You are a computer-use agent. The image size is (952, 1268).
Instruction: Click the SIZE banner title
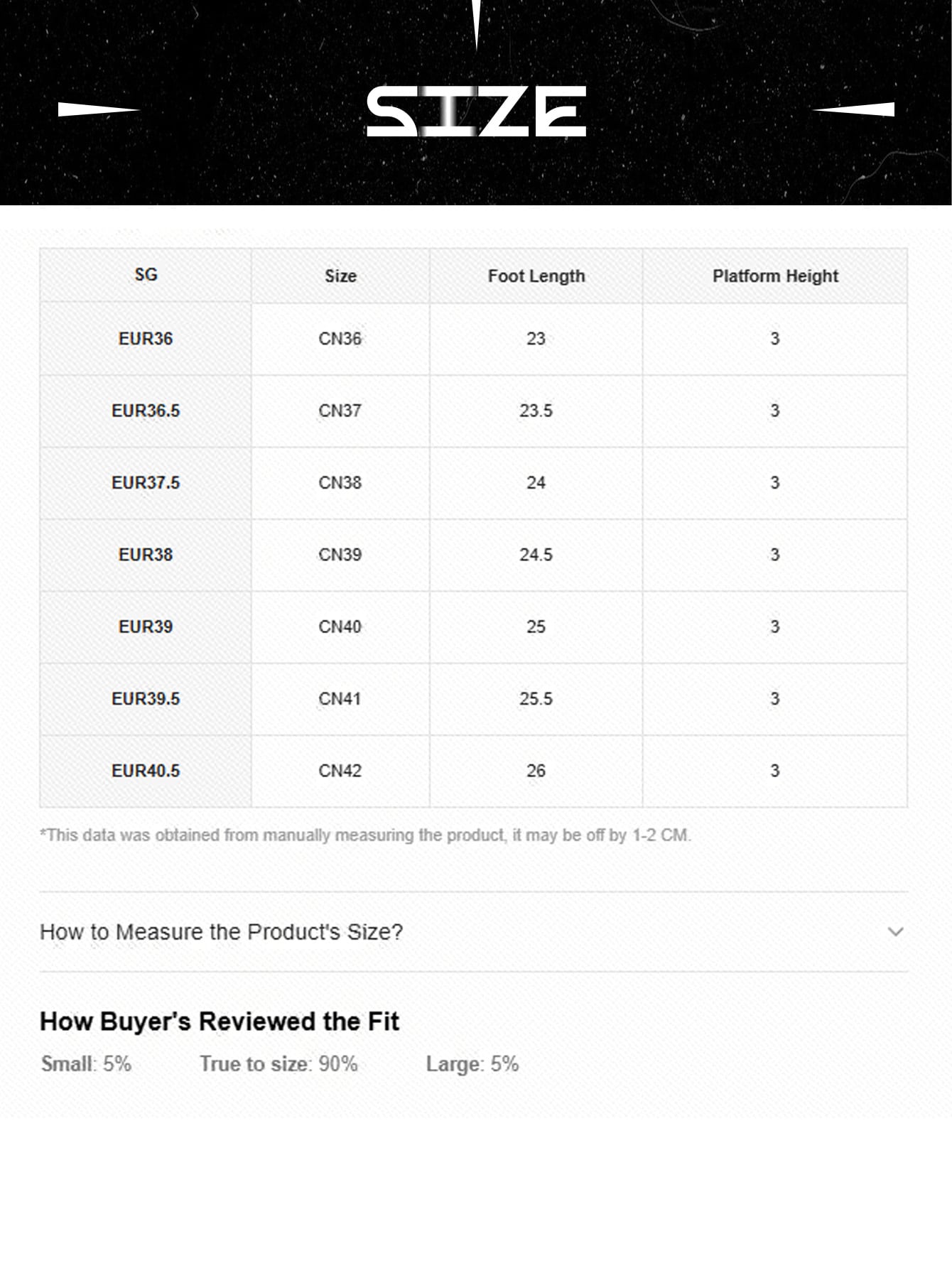click(476, 112)
